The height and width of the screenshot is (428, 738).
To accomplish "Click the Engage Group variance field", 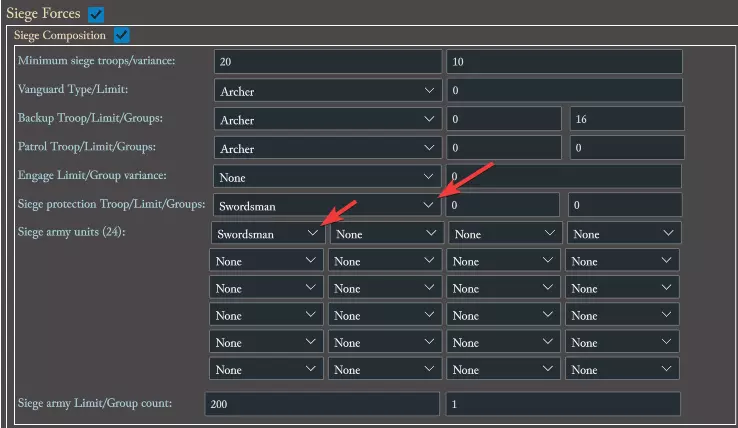I will 564,177.
